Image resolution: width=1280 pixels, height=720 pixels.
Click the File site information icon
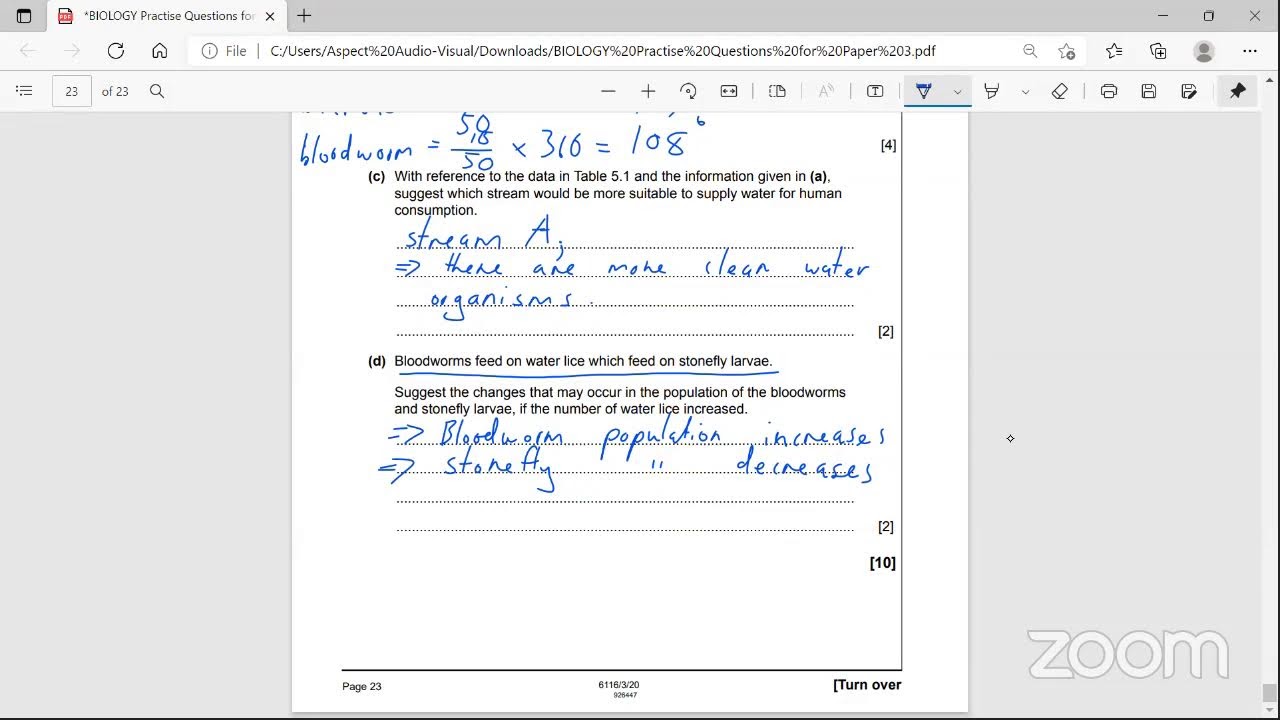pos(224,51)
